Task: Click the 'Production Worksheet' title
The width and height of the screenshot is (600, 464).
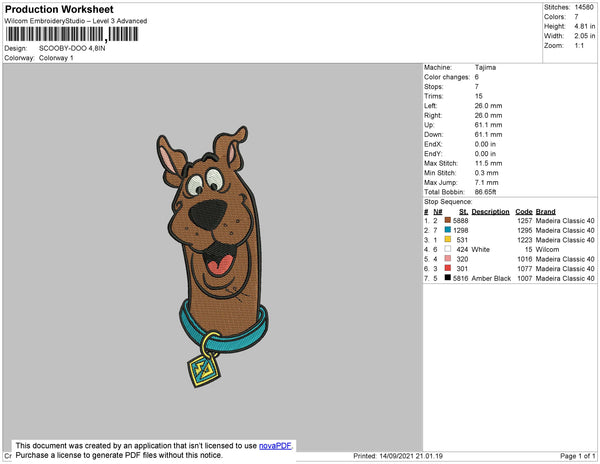Action: tap(59, 10)
